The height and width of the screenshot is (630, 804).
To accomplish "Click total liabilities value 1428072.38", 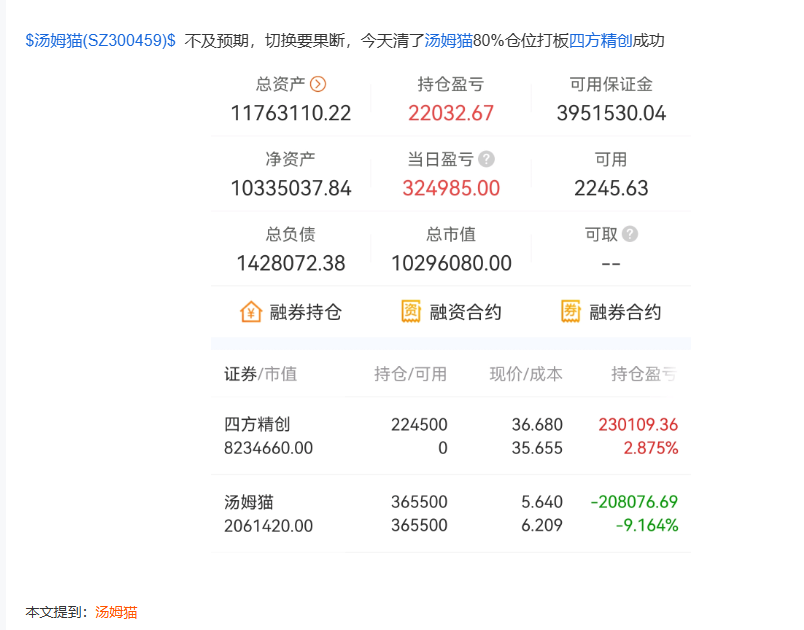I will (x=291, y=263).
